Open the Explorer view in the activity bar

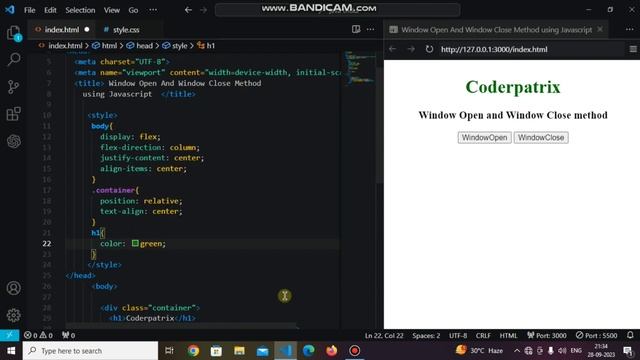point(13,33)
